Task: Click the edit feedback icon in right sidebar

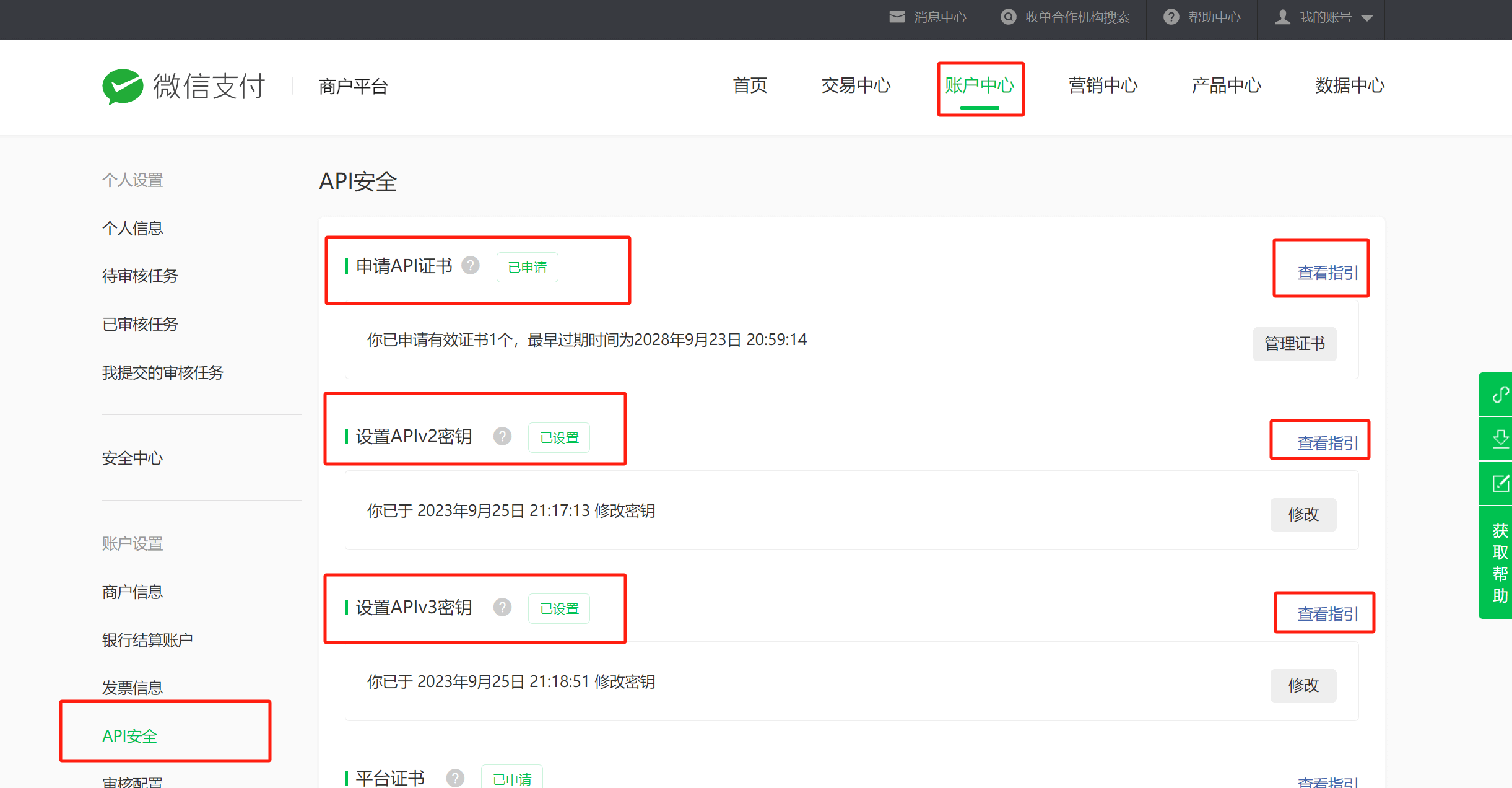Action: [1500, 483]
